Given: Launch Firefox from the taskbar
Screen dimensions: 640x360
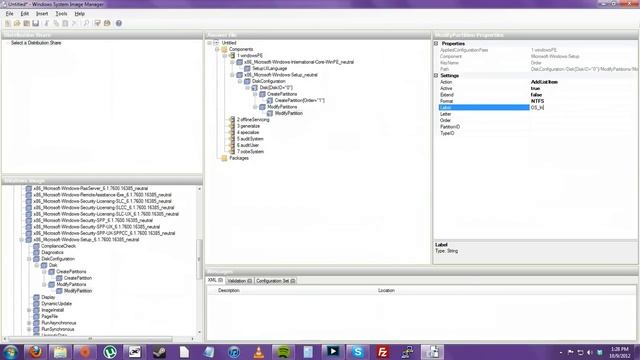Looking at the screenshot, I should click(x=36, y=352).
